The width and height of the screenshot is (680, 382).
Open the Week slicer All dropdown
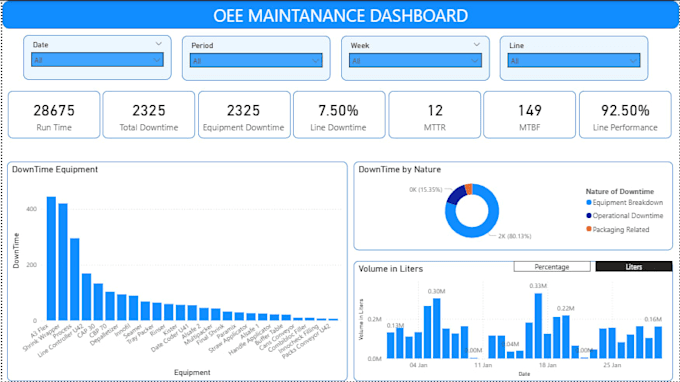tap(415, 60)
